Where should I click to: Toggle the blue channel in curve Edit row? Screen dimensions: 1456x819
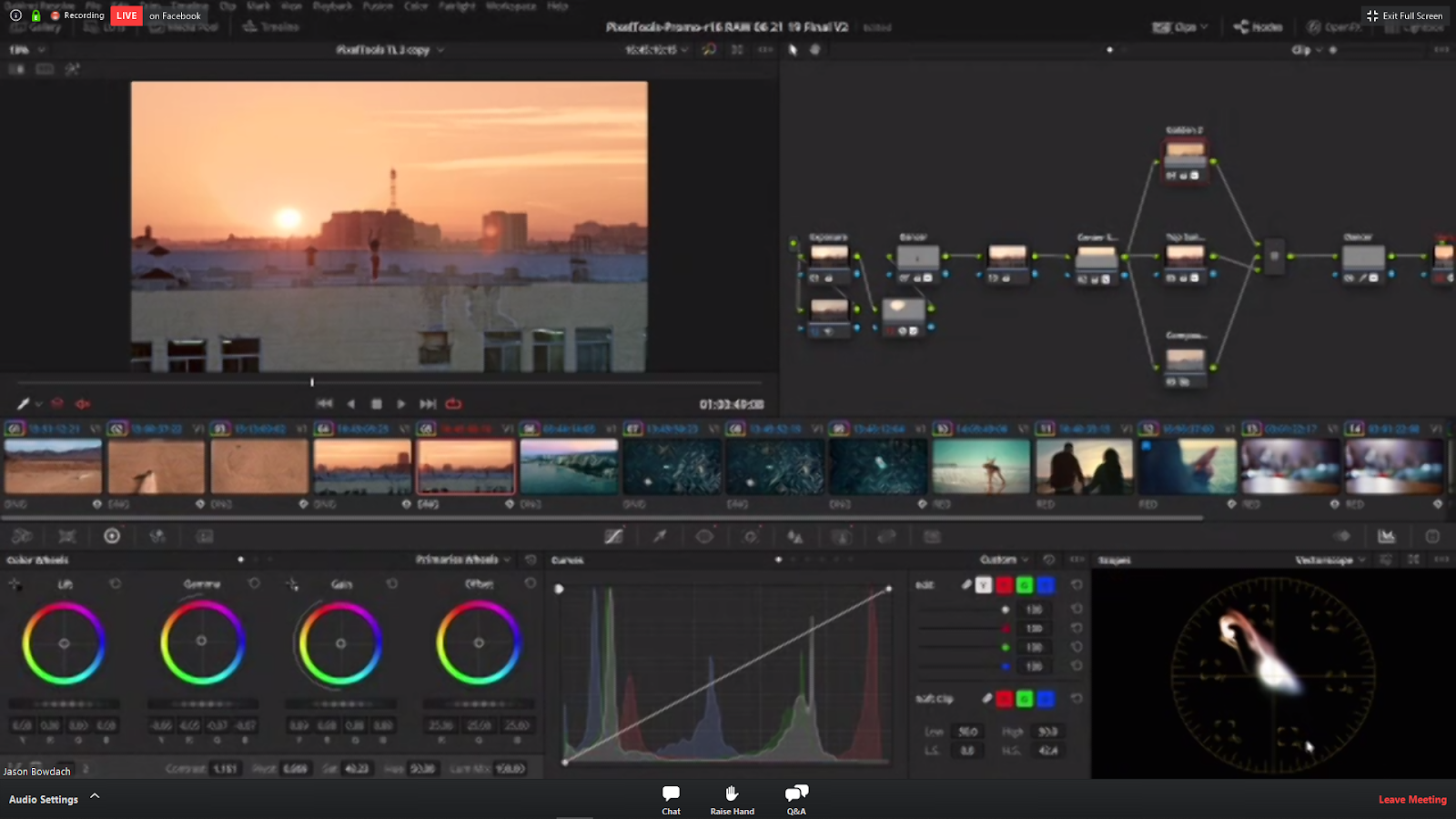(x=1046, y=585)
